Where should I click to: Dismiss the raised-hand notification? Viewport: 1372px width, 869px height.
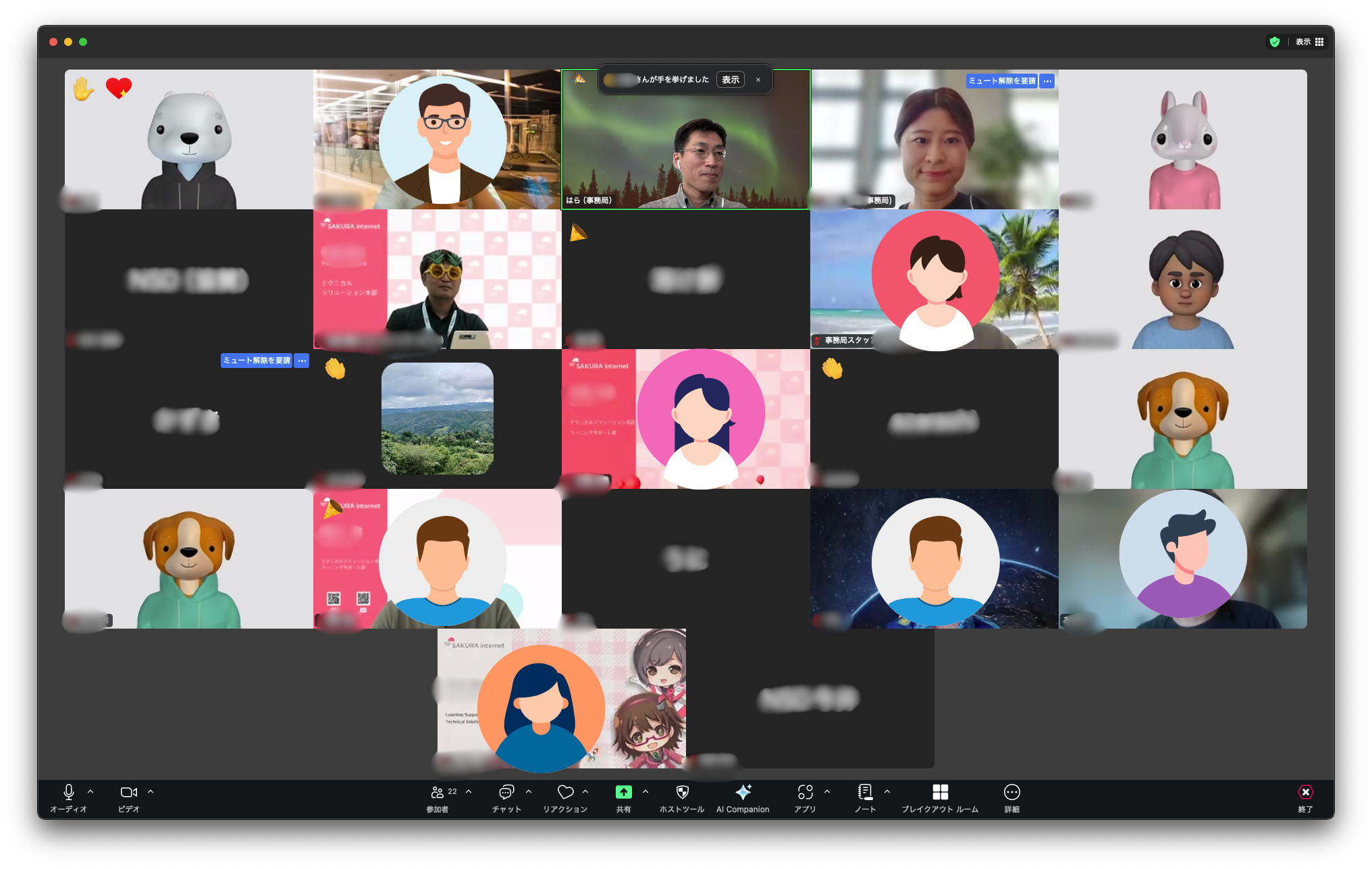758,80
